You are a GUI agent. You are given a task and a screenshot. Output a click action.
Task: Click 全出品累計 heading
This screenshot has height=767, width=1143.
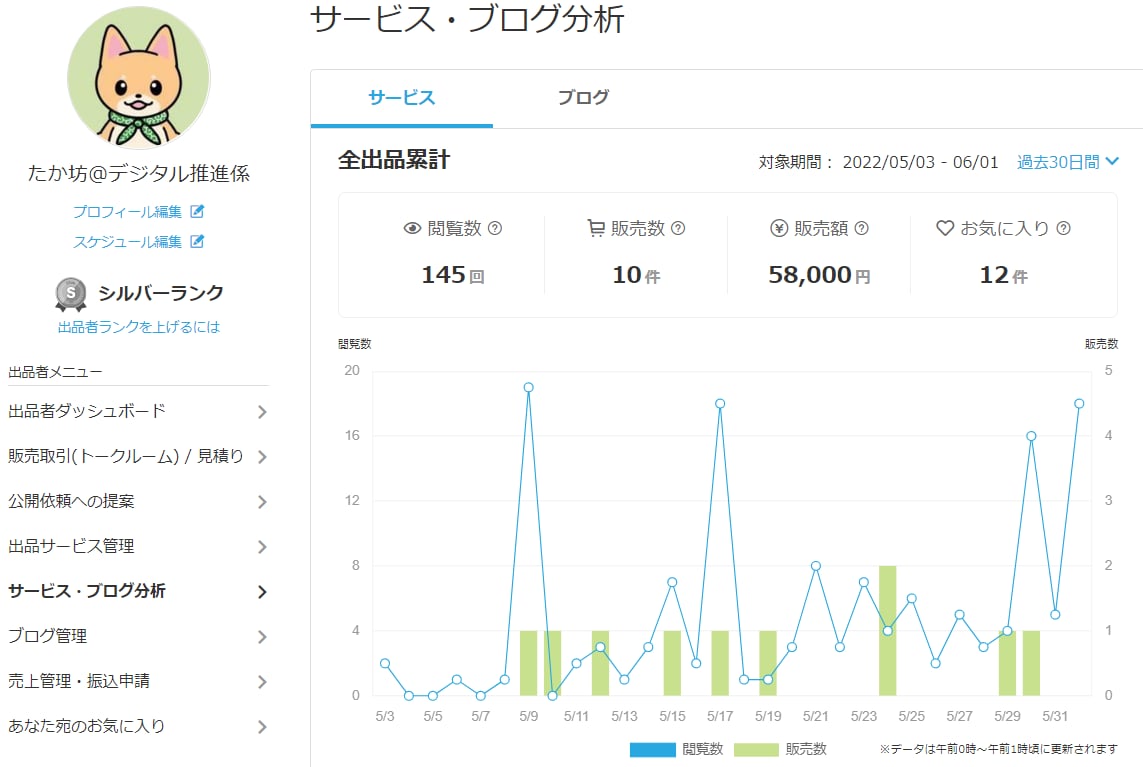tap(394, 160)
